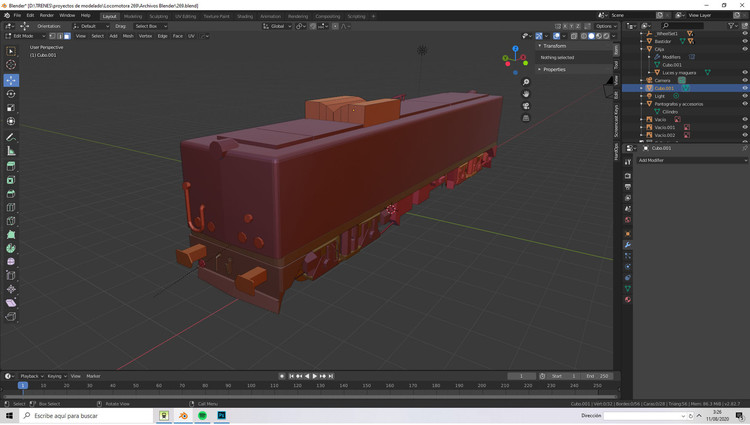Image resolution: width=750 pixels, height=425 pixels.
Task: Activate the 3D Cursor tool
Action: [11, 65]
